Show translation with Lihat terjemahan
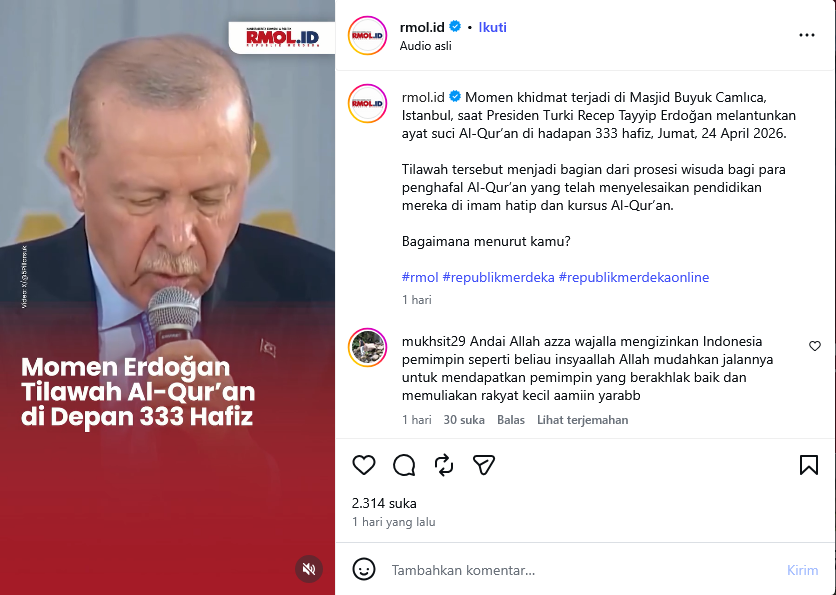The image size is (836, 595). (582, 420)
